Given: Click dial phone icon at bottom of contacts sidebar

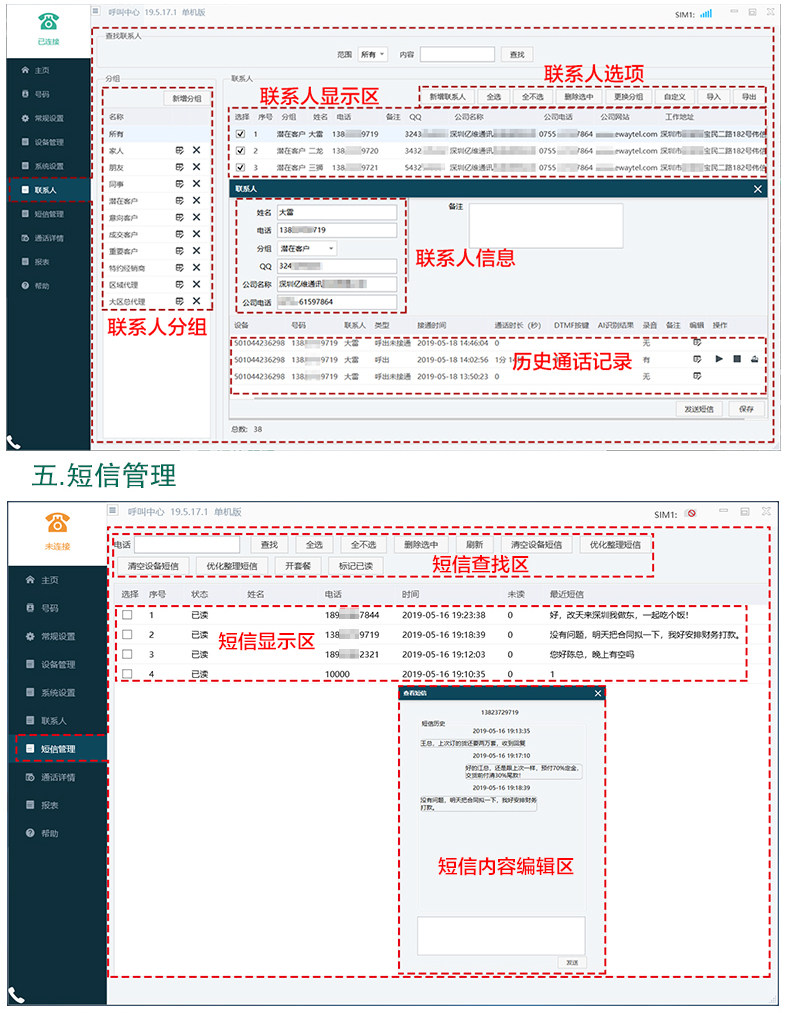Looking at the screenshot, I should click(14, 443).
